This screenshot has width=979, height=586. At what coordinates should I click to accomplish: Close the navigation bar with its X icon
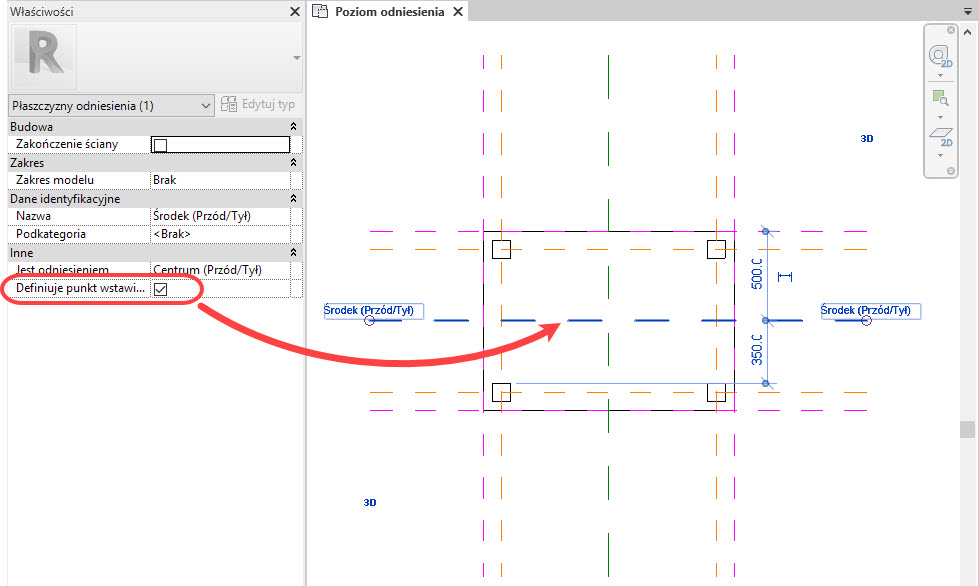pos(951,30)
